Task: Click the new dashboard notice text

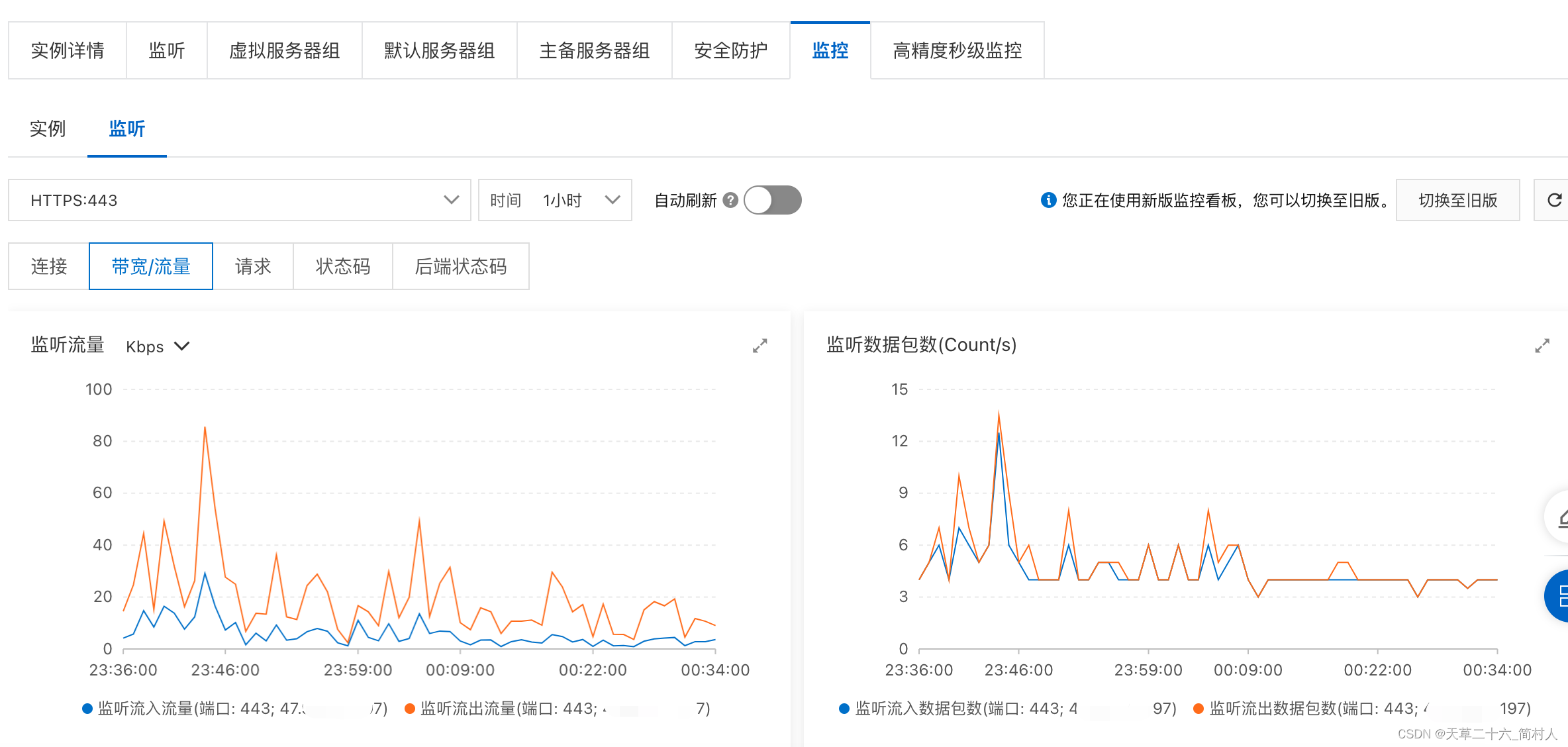Action: [x=1227, y=200]
